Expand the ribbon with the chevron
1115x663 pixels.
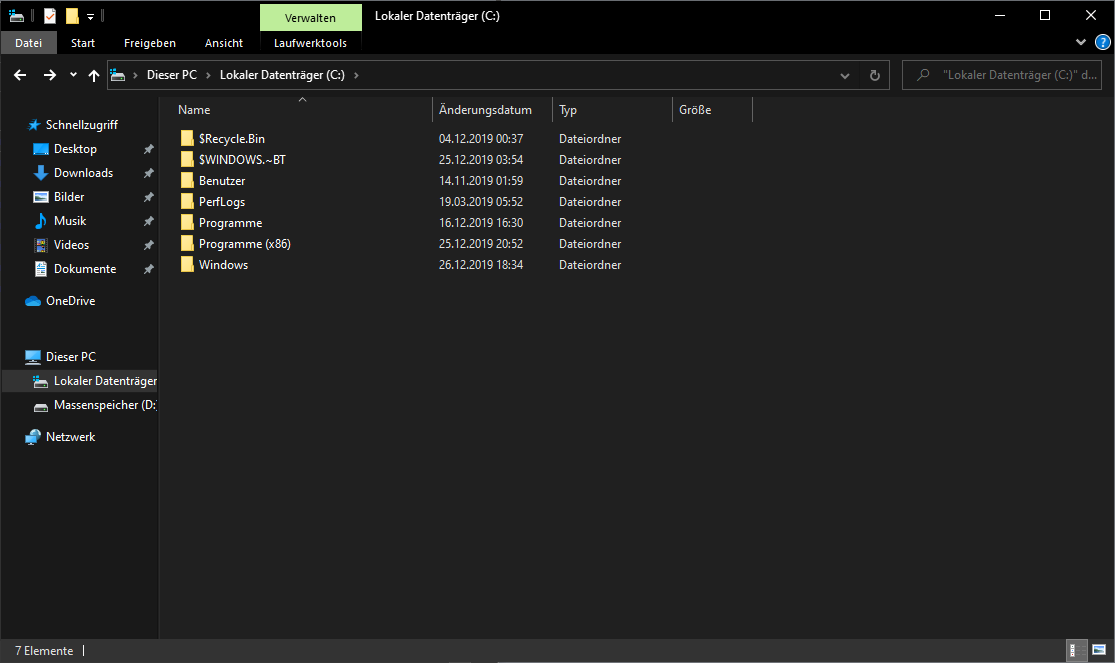[x=1081, y=42]
